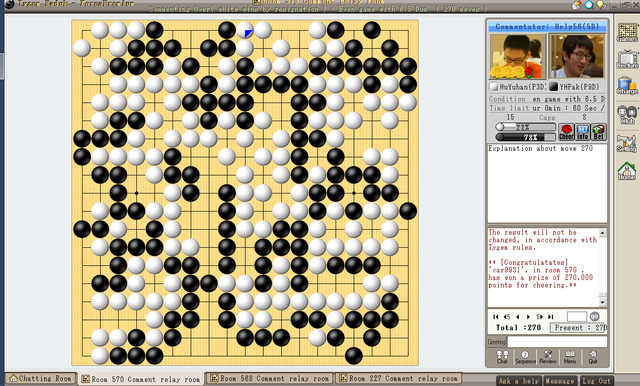Click YHPak's player photo
Screen dimensions: 640x386
(577, 56)
